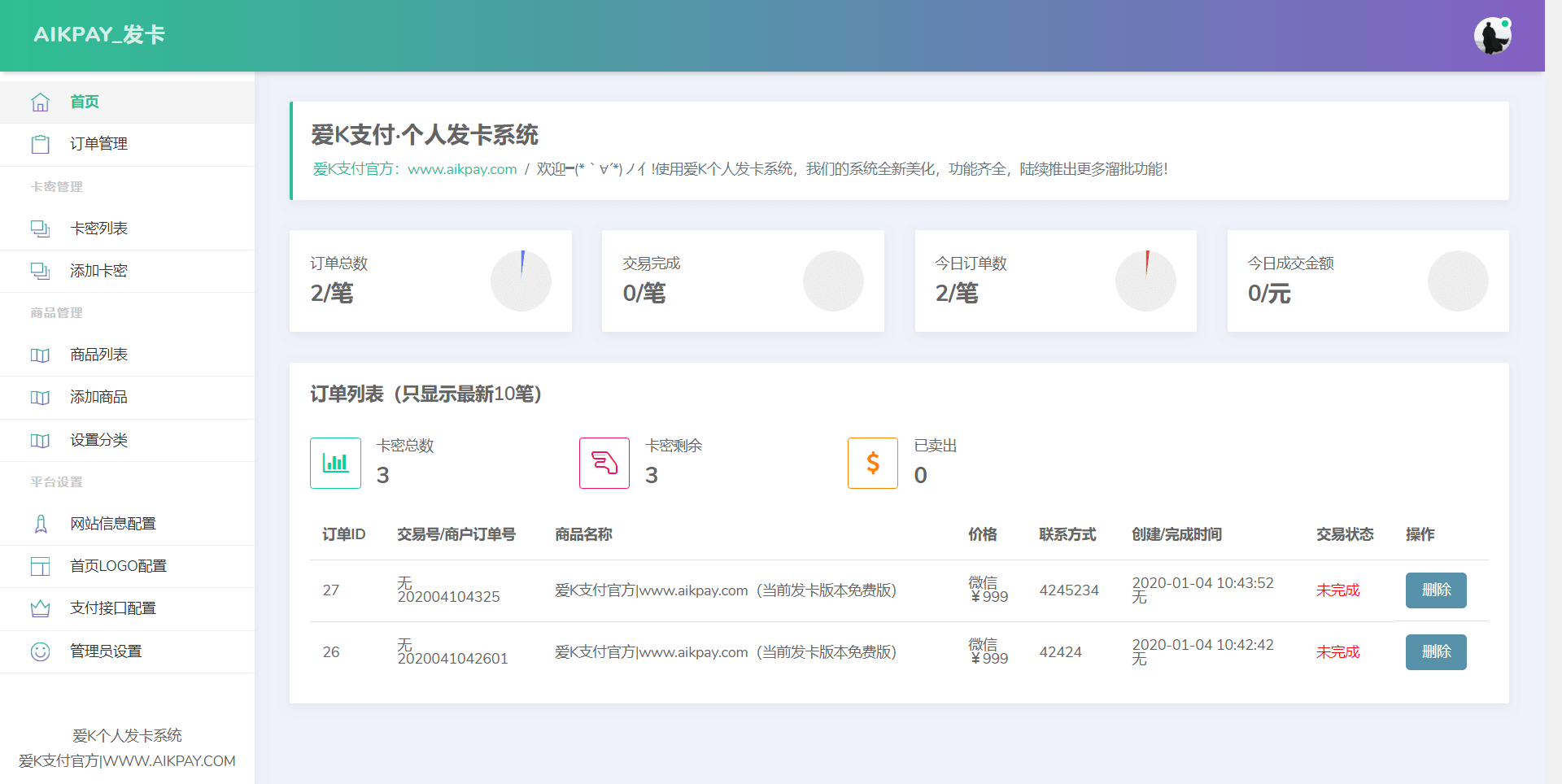This screenshot has width=1562, height=784.
Task: Click 未完成 status of order 26
Action: [x=1338, y=652]
